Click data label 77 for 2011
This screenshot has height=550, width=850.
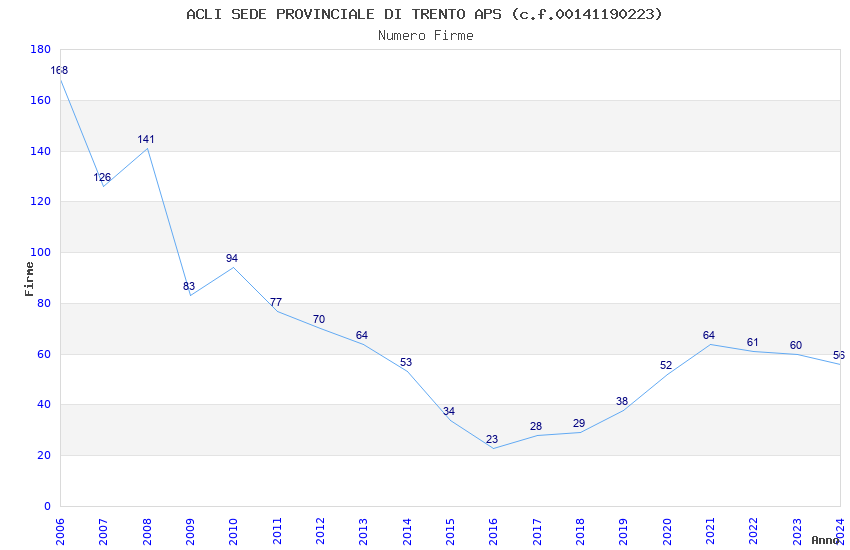pos(276,302)
